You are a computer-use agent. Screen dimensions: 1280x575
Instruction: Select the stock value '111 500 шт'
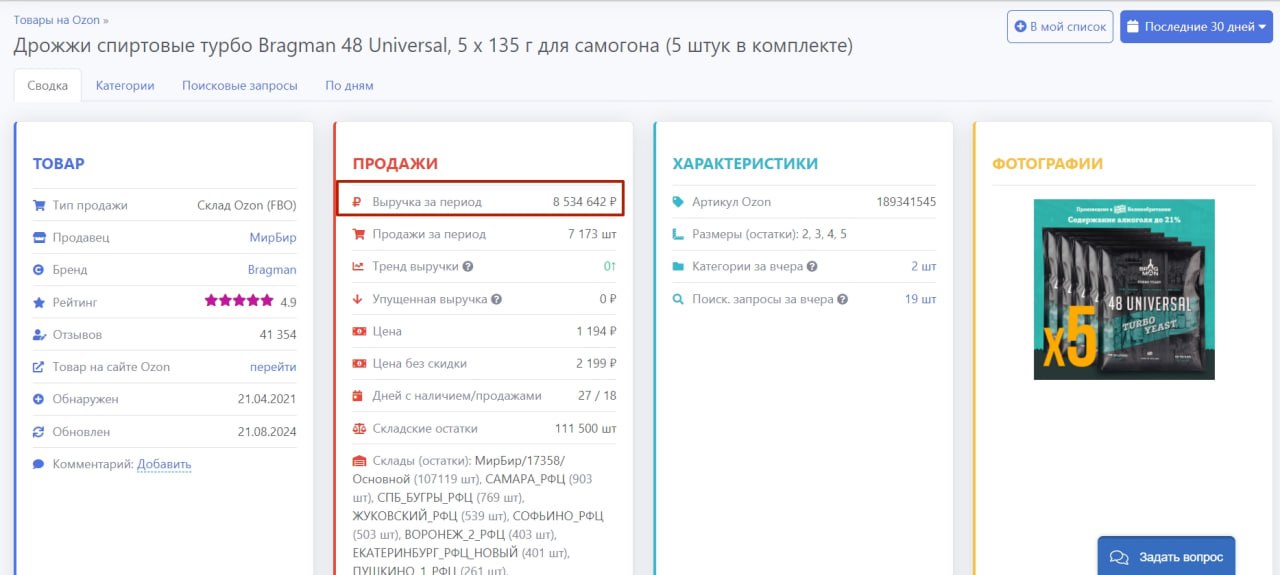coord(586,428)
